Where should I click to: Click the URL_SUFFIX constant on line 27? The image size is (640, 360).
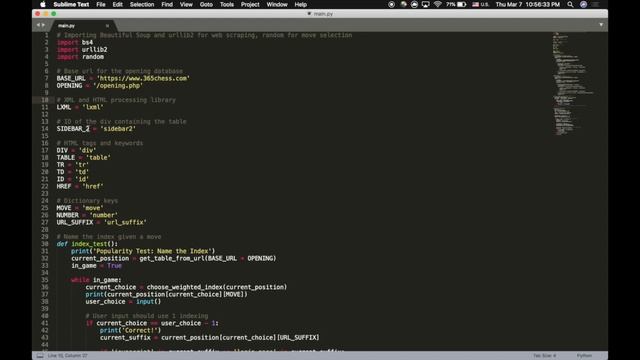75,222
